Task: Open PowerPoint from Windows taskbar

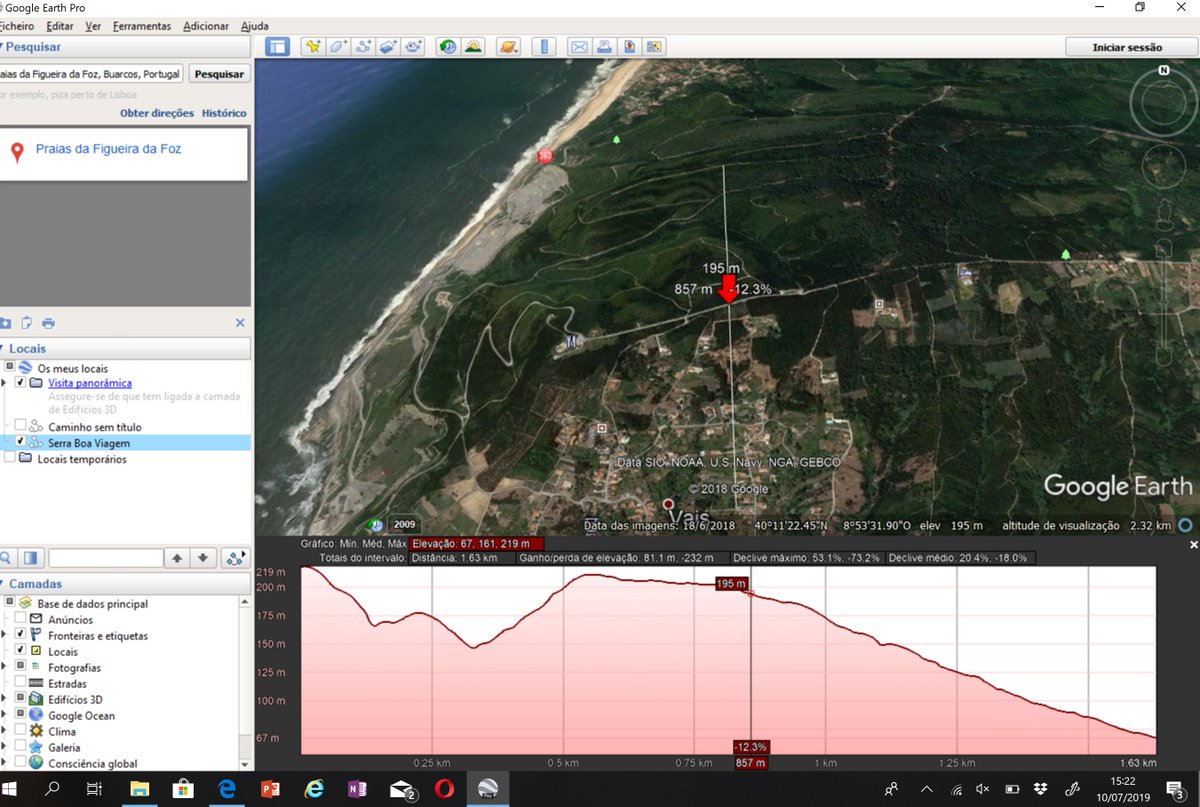Action: (x=269, y=789)
